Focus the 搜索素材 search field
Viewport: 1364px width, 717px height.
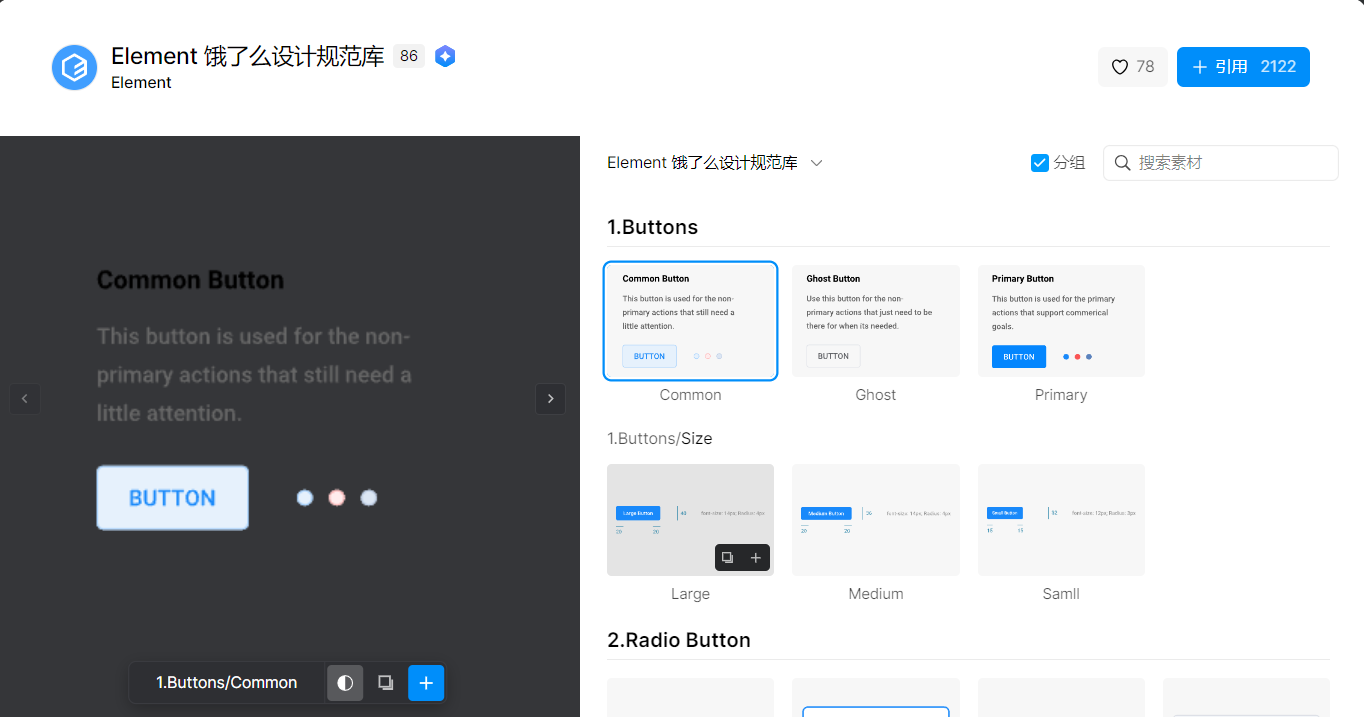(x=1220, y=163)
